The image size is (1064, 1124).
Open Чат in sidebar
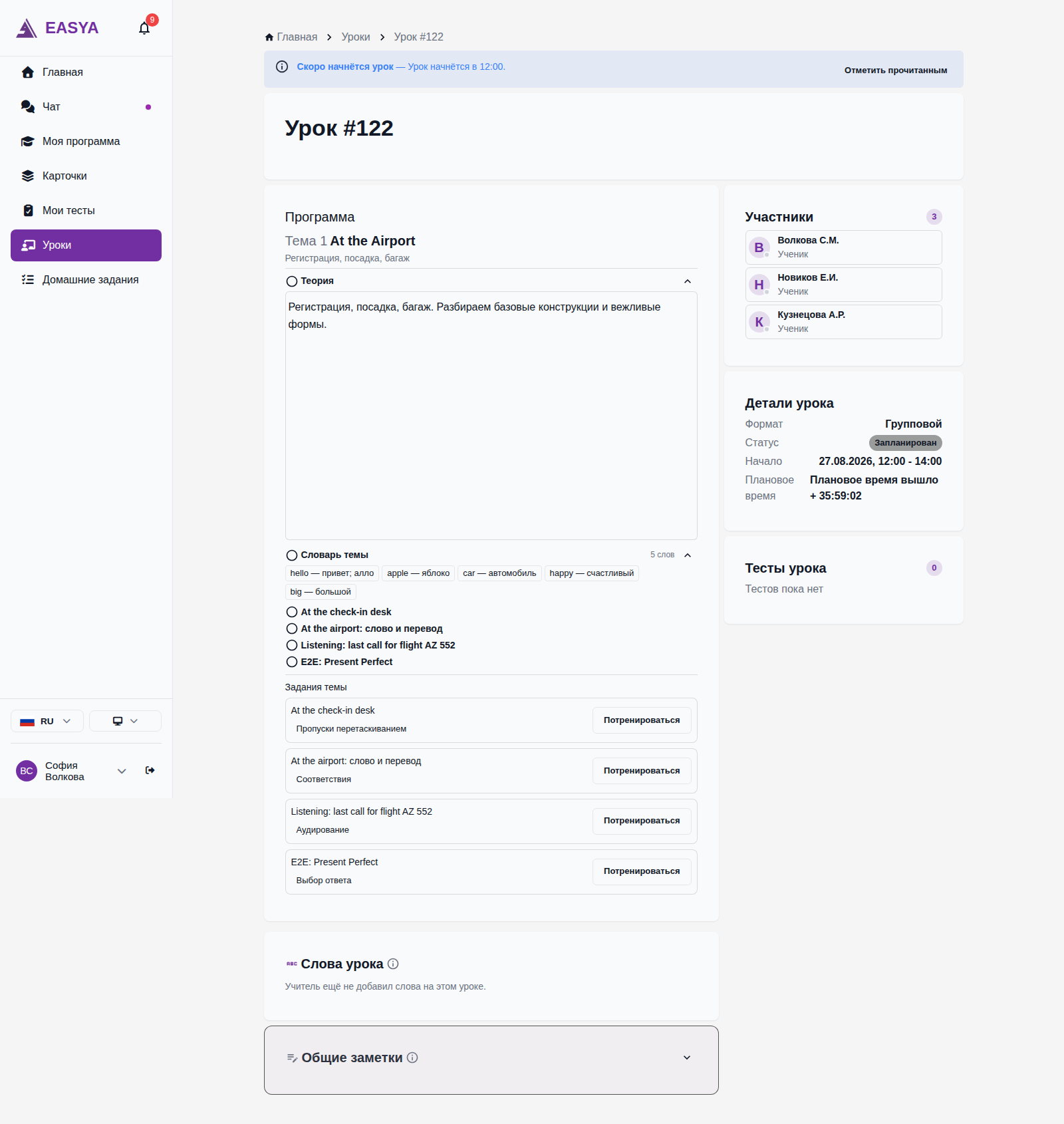(86, 106)
